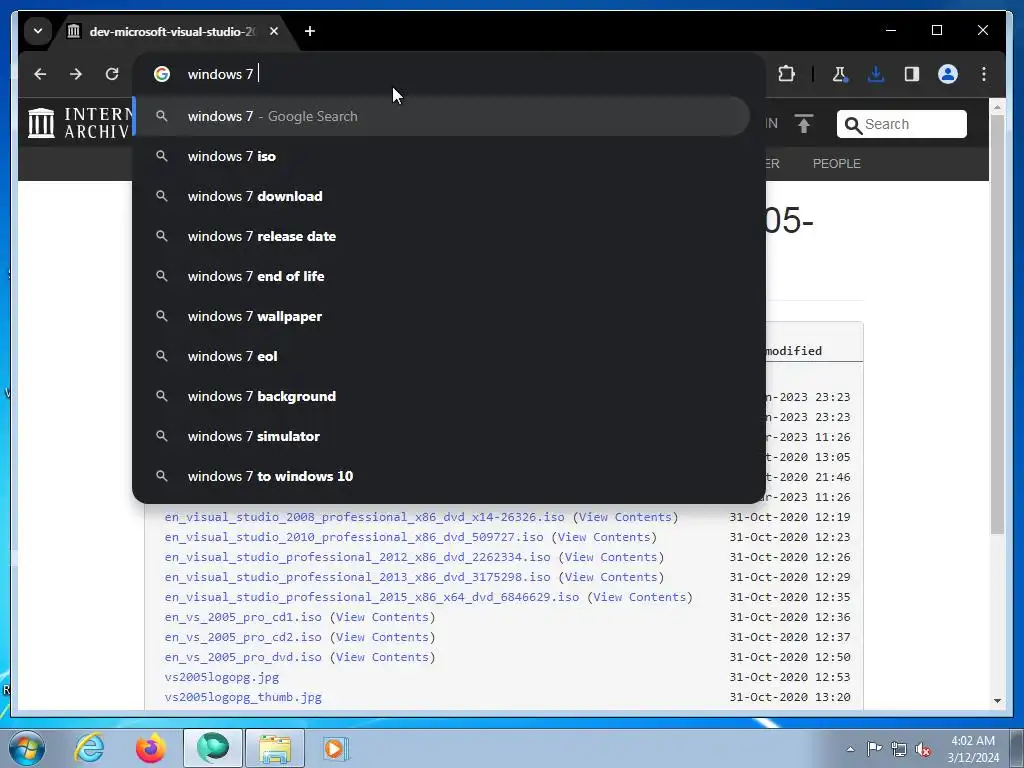Go back using the browser back arrow
The height and width of the screenshot is (768, 1024).
pyautogui.click(x=40, y=74)
